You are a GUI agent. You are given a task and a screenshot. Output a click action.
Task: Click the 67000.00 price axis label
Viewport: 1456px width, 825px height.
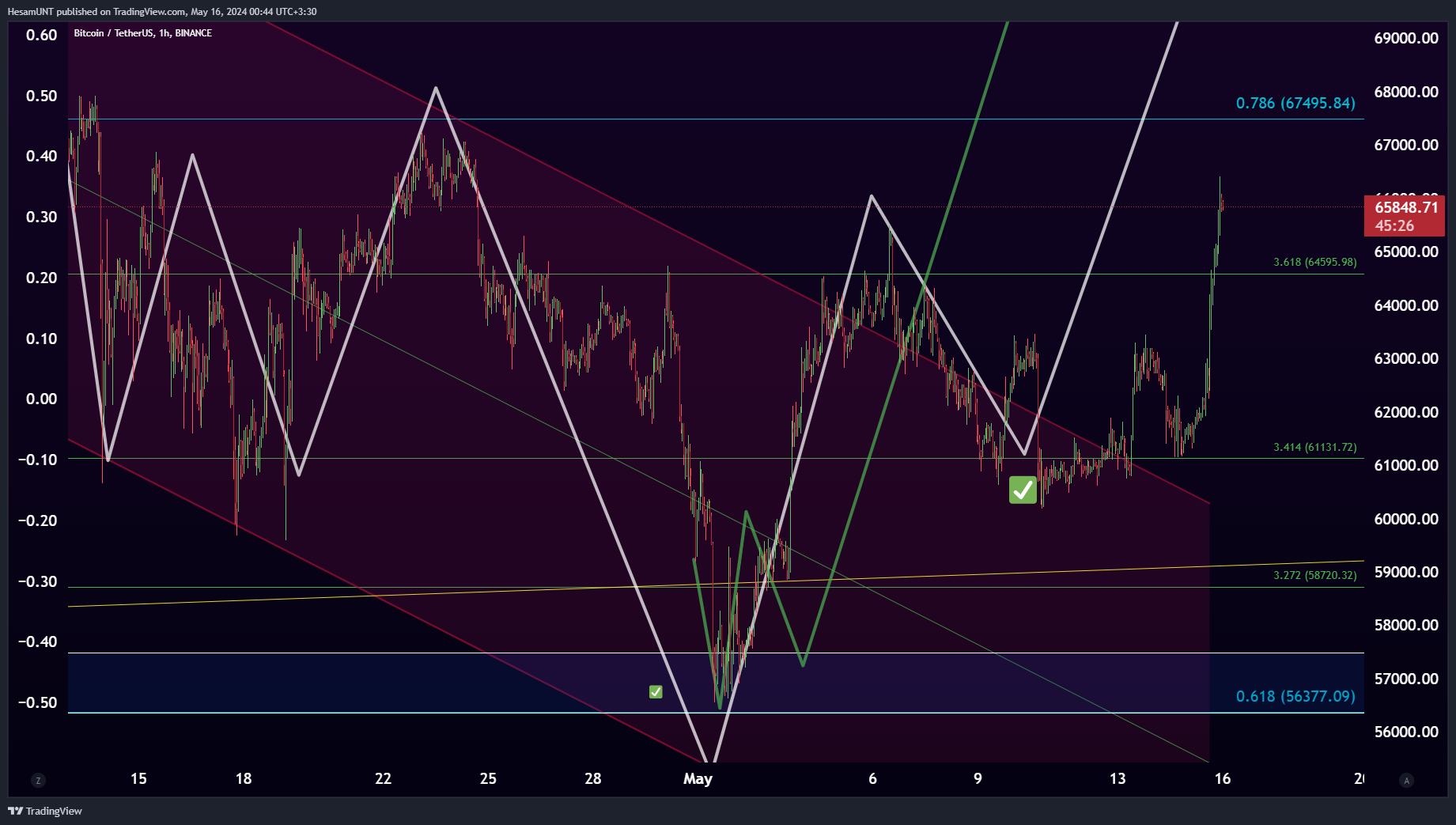pyautogui.click(x=1406, y=145)
